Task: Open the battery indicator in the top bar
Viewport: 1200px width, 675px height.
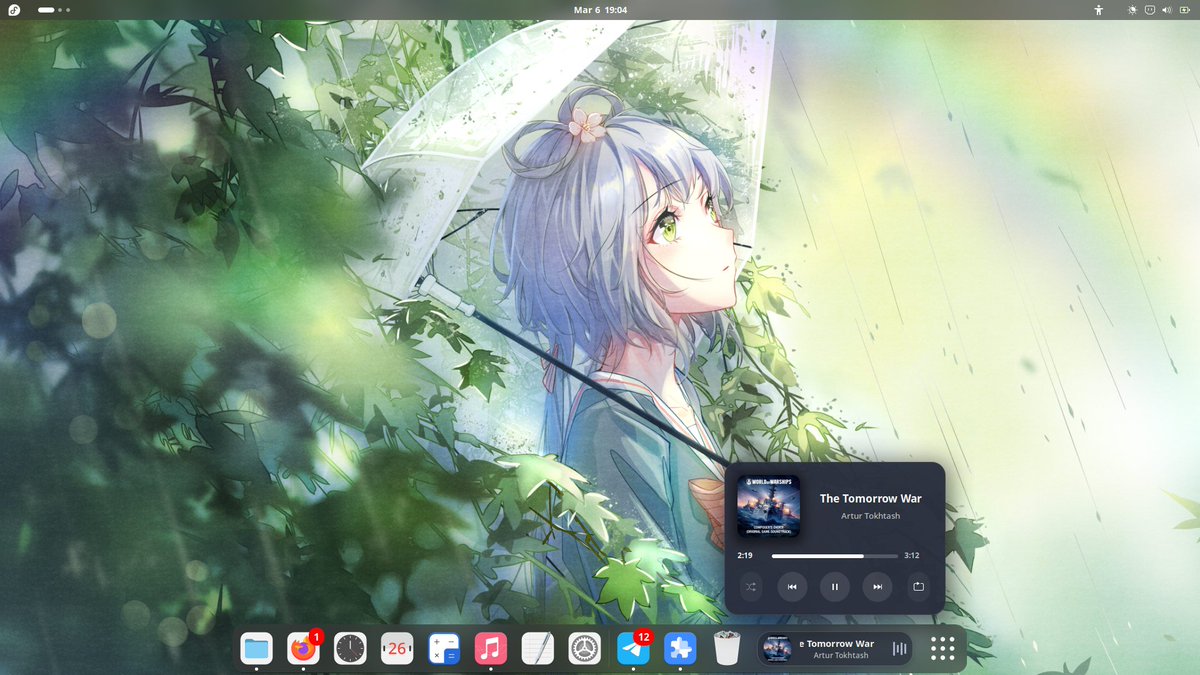Action: [1183, 10]
